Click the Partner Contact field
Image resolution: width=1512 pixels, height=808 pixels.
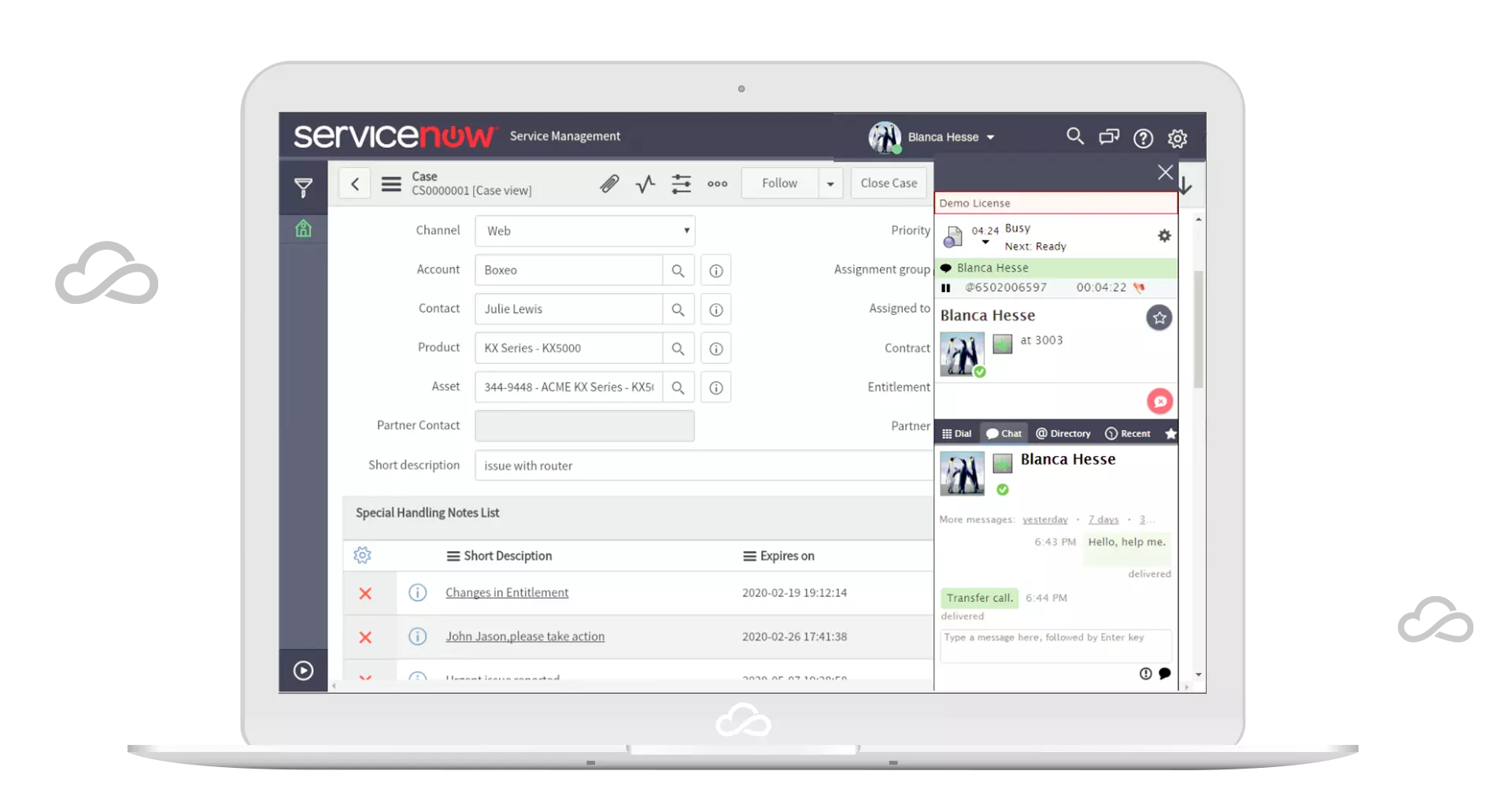point(585,425)
